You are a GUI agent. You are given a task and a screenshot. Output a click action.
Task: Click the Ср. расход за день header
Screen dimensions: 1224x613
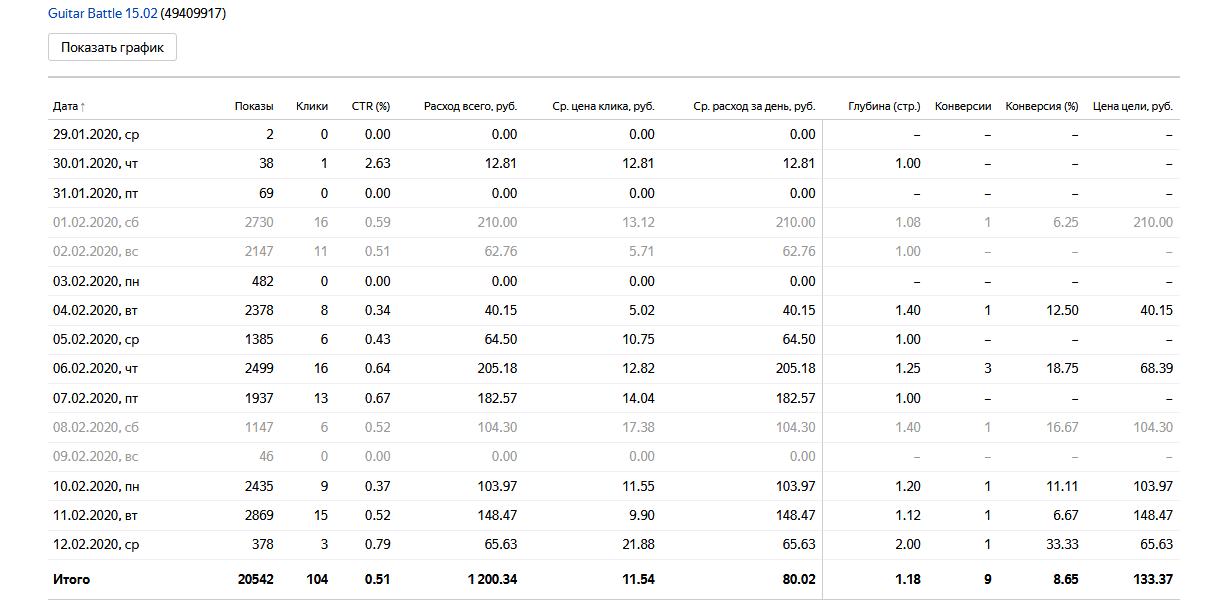click(x=754, y=106)
